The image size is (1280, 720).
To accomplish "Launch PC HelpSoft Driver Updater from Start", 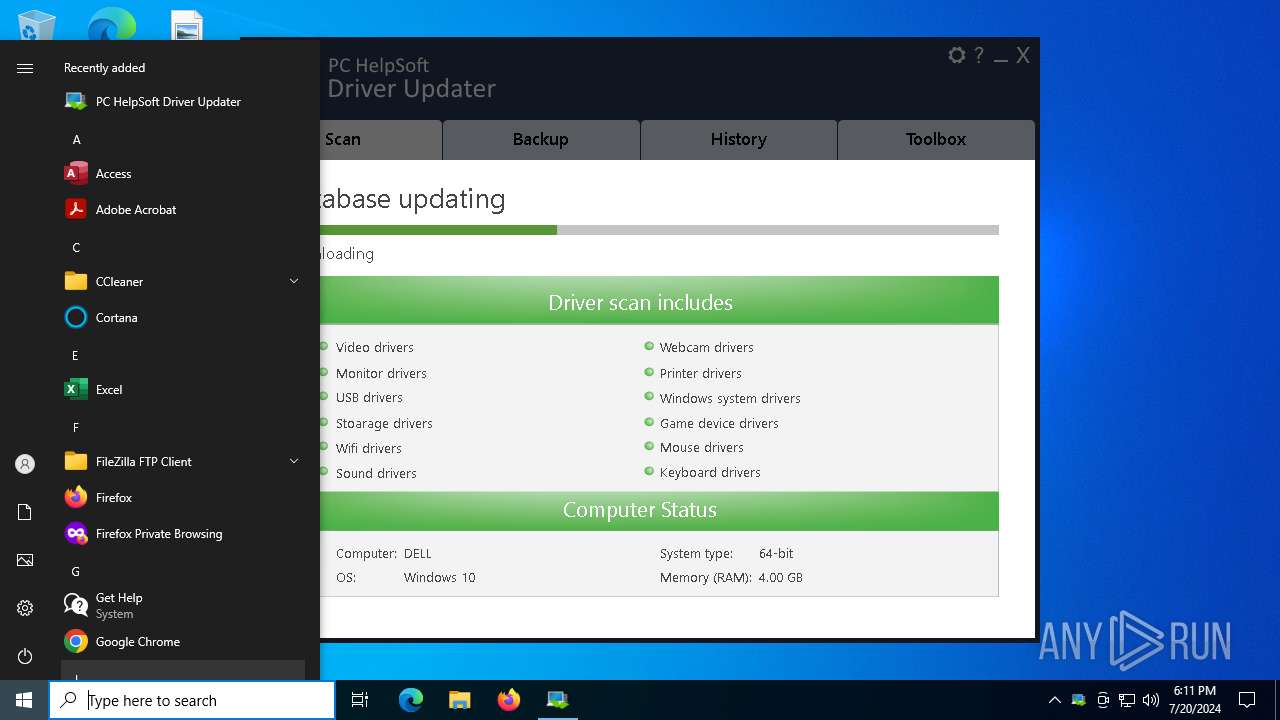I will (182, 102).
